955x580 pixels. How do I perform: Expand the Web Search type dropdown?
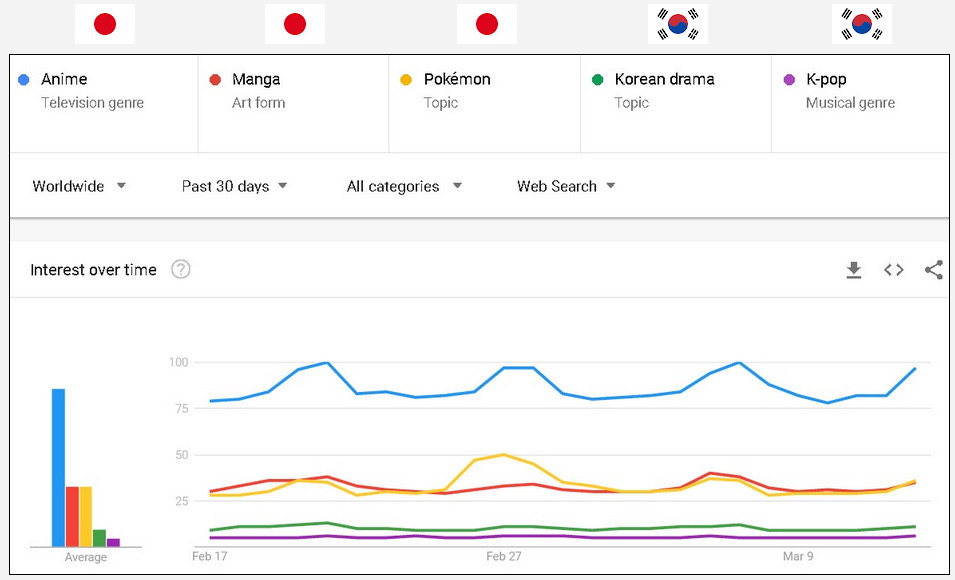click(566, 186)
